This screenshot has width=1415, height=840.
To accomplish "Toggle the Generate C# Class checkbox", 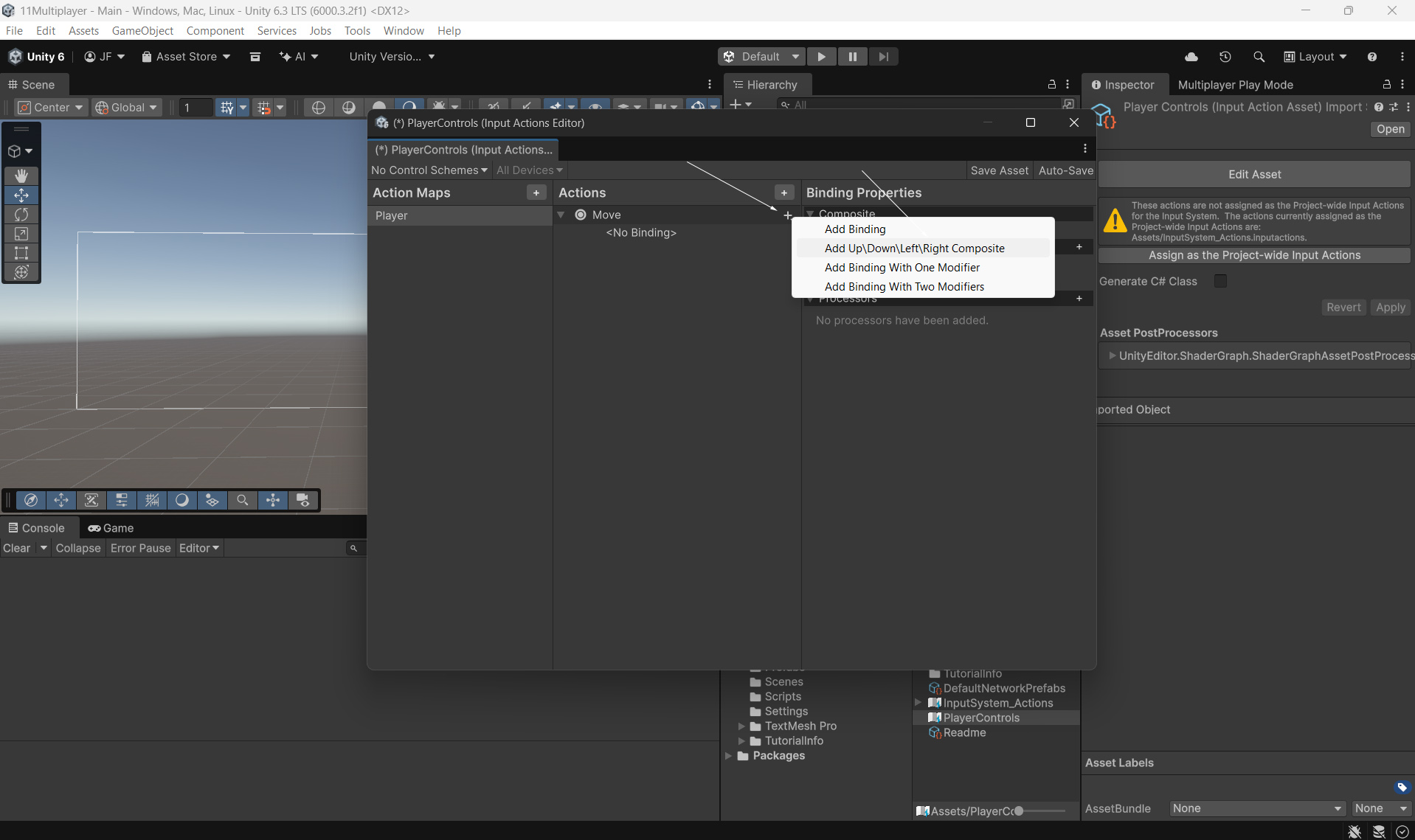I will tap(1220, 281).
